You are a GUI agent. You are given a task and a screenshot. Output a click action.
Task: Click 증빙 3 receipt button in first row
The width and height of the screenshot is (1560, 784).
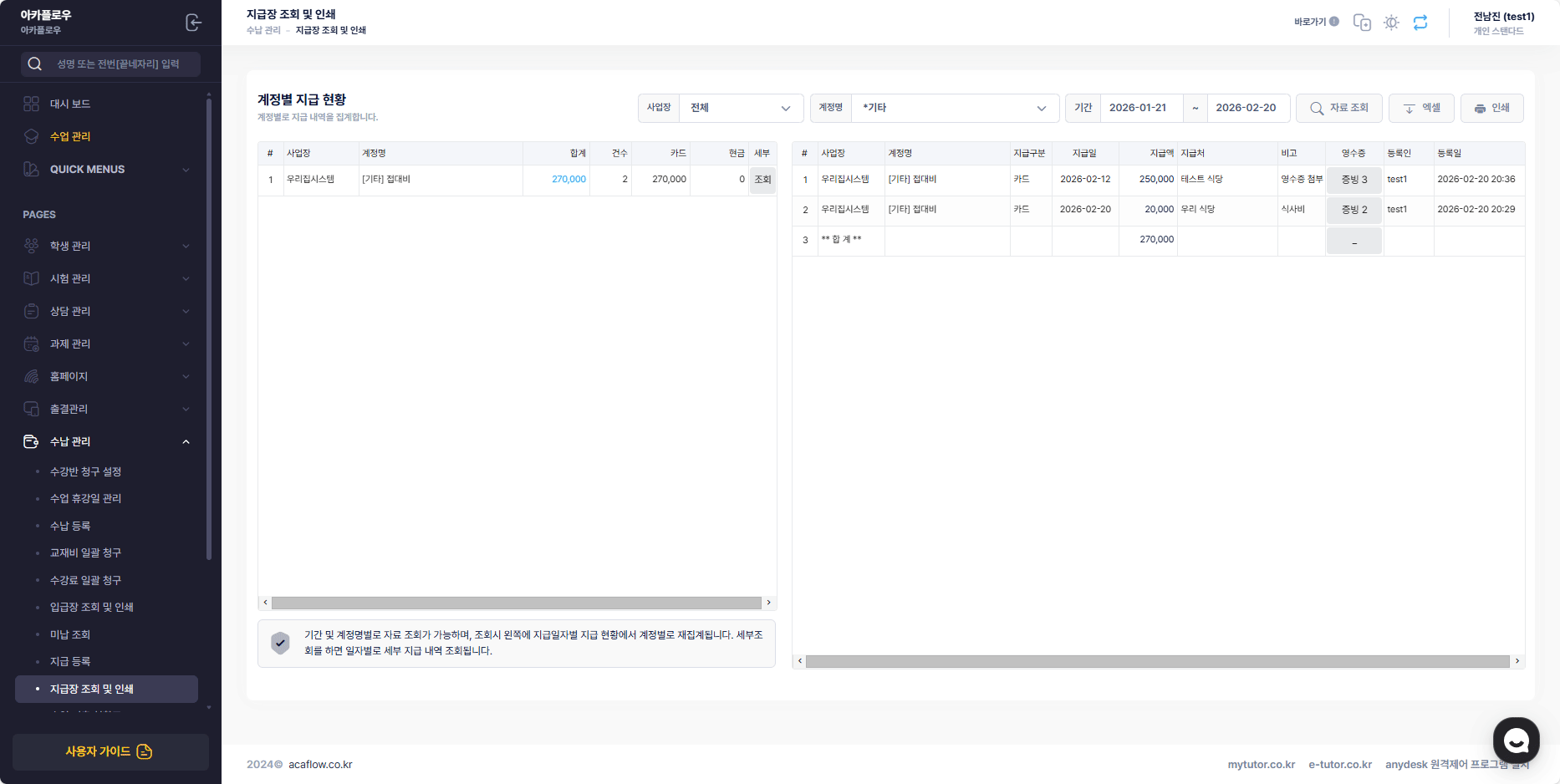click(x=1354, y=180)
